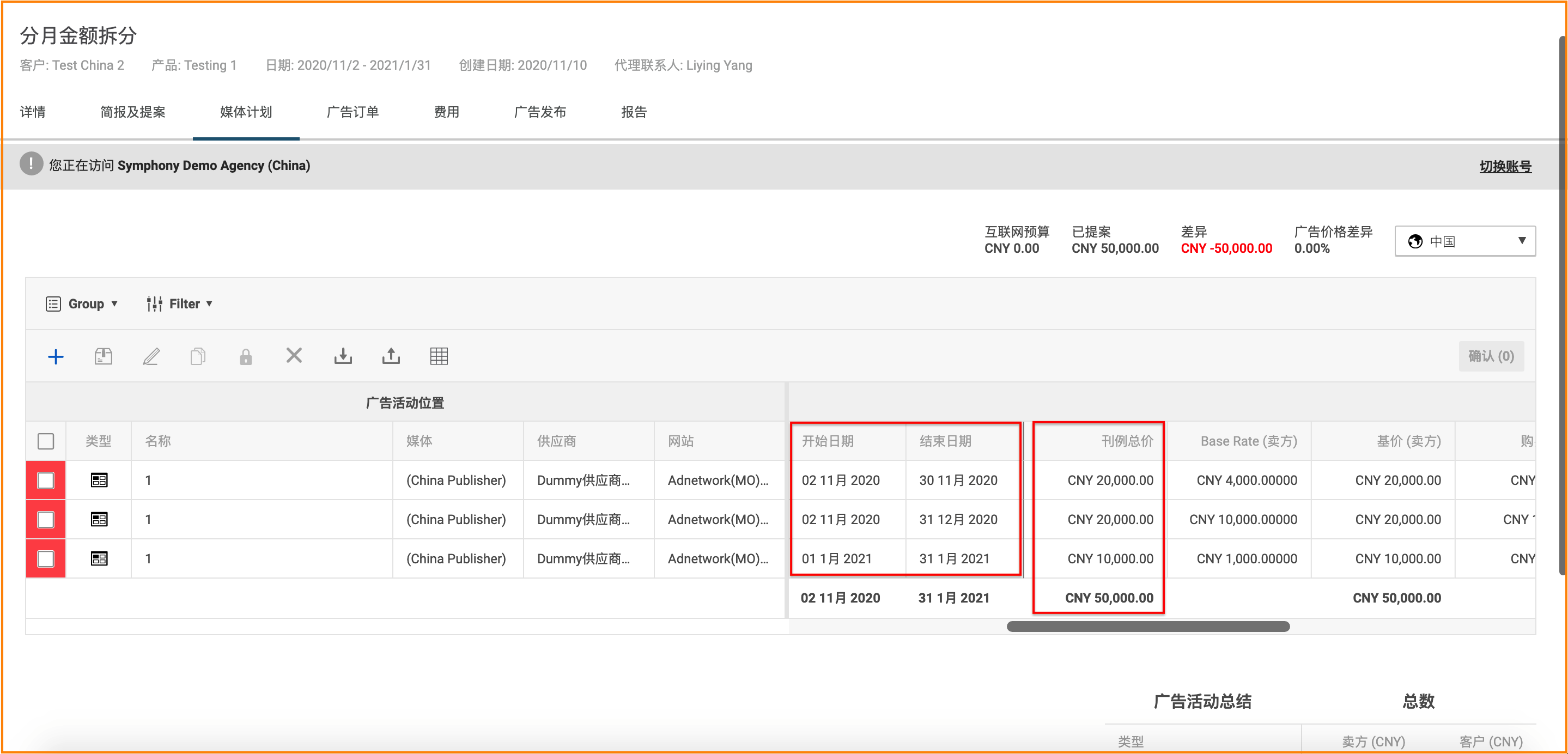Select the 媒体计划 tab
Viewport: 1568px width, 754px height.
pos(246,112)
